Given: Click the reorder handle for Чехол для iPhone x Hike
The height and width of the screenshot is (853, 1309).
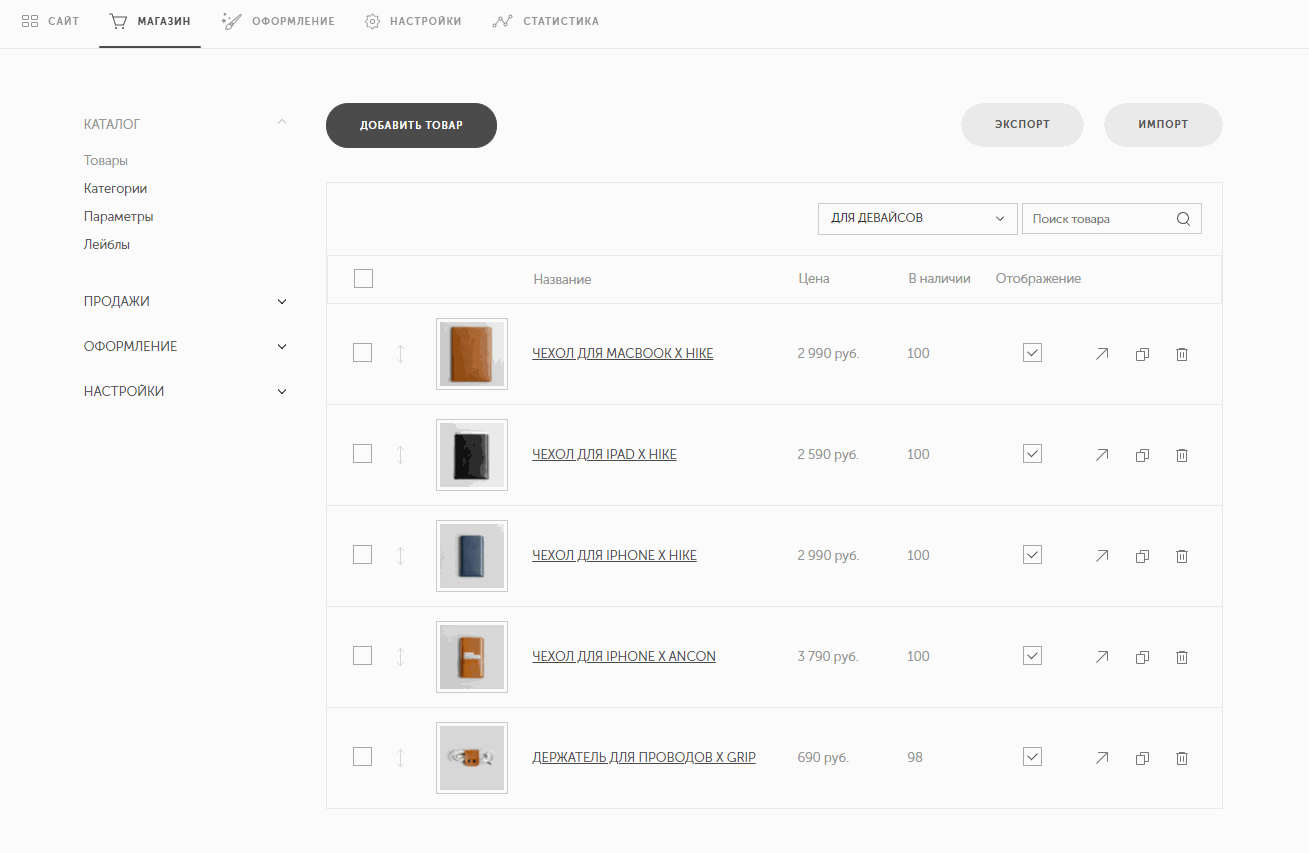Looking at the screenshot, I should point(400,556).
